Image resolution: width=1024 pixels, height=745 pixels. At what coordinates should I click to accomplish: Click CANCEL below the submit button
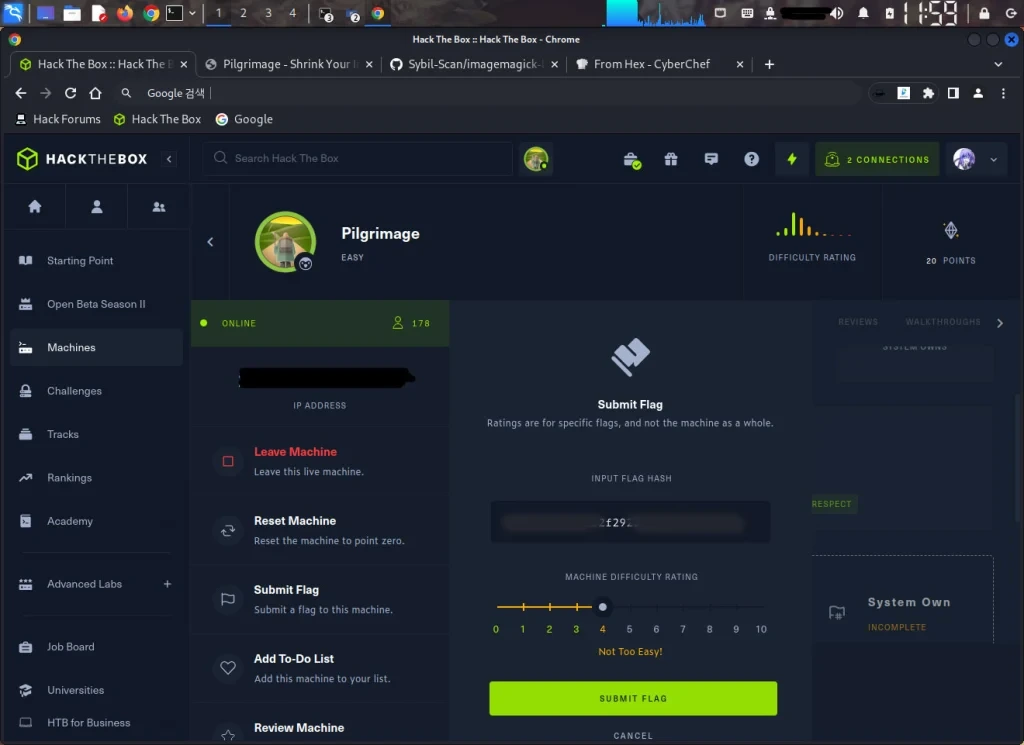click(x=633, y=735)
